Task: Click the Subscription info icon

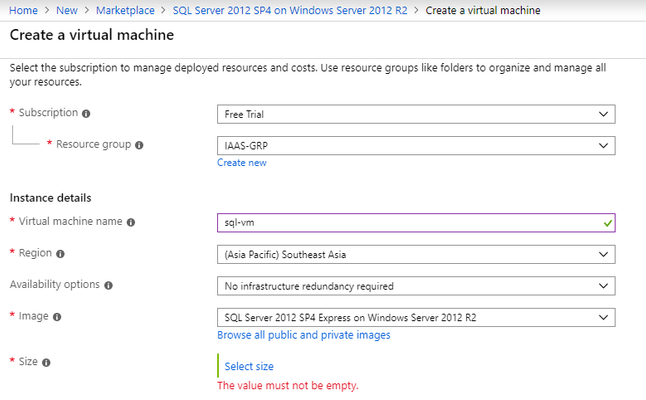Action: click(86, 114)
